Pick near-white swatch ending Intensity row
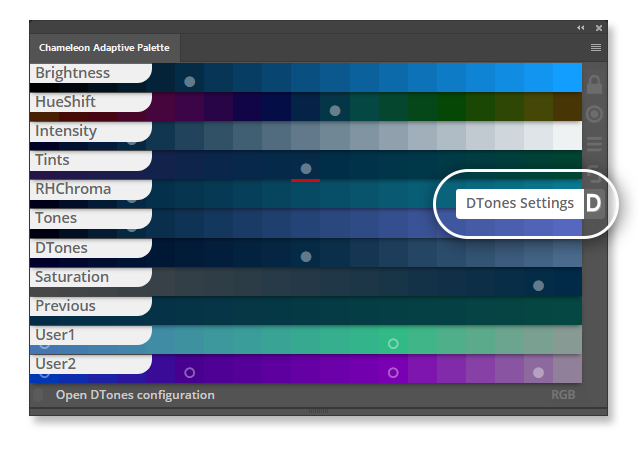638x454 pixels. point(567,136)
